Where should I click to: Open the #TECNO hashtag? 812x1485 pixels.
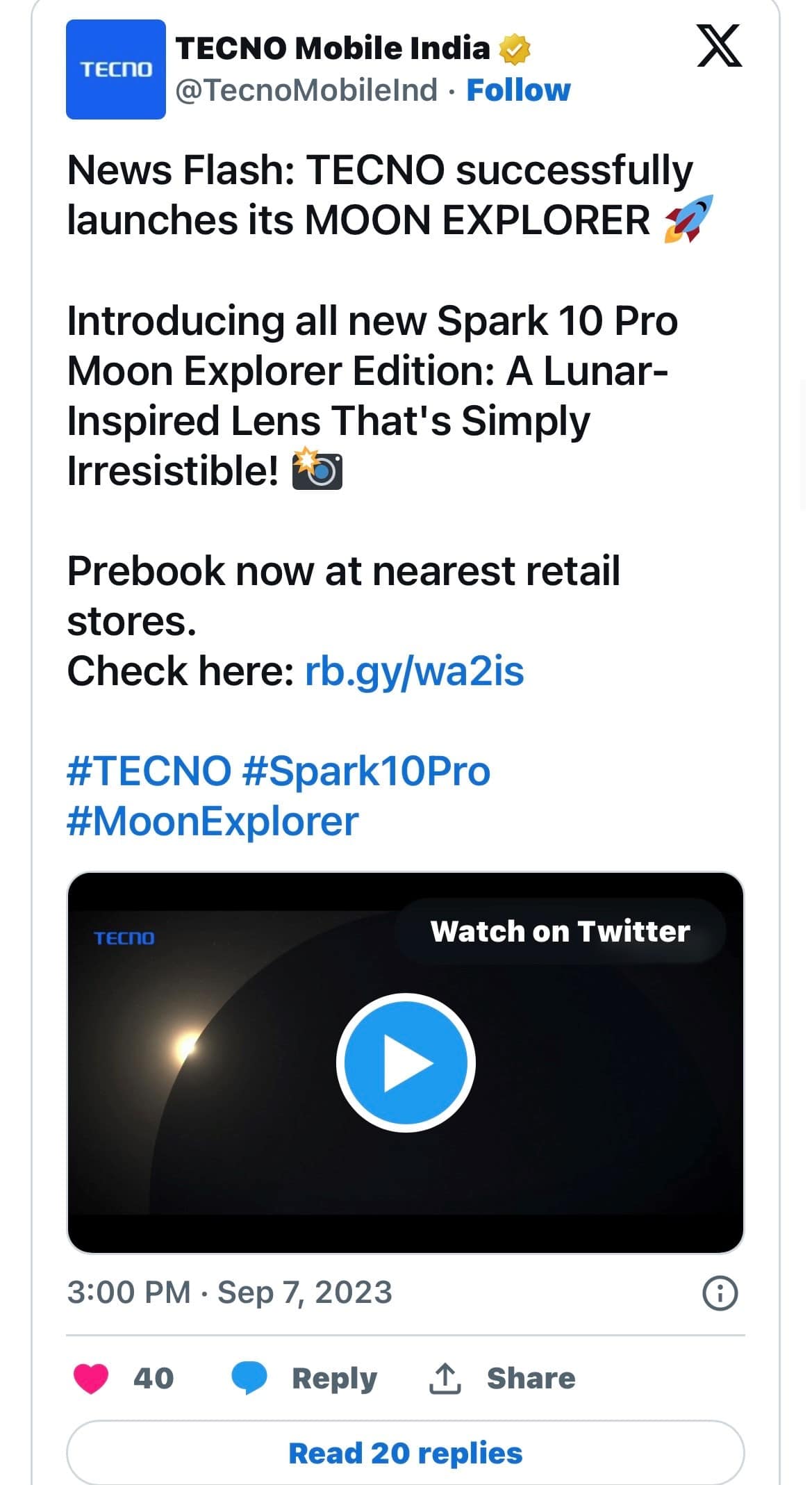pyautogui.click(x=149, y=771)
